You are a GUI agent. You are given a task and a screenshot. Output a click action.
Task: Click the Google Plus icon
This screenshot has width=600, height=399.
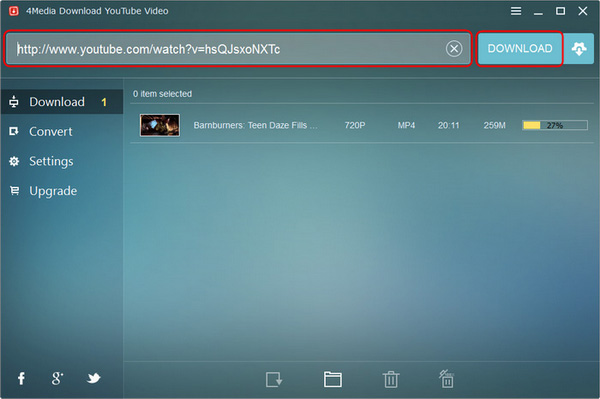(x=57, y=378)
